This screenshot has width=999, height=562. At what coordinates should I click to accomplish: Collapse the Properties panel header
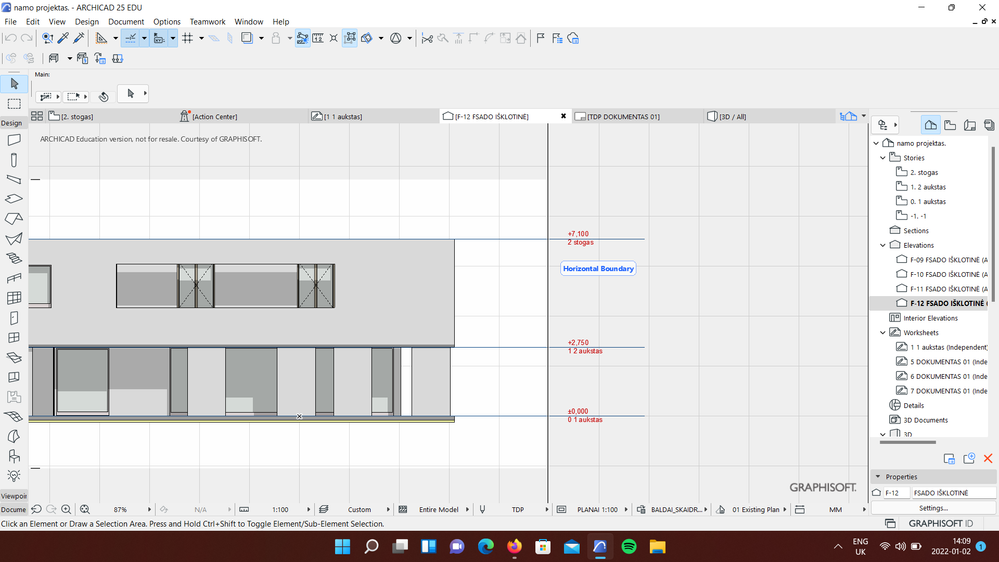(x=877, y=477)
